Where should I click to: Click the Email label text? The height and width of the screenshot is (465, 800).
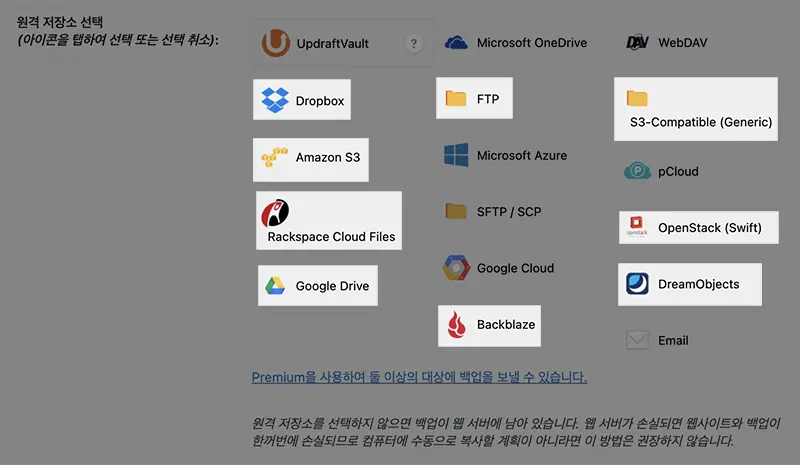point(673,340)
